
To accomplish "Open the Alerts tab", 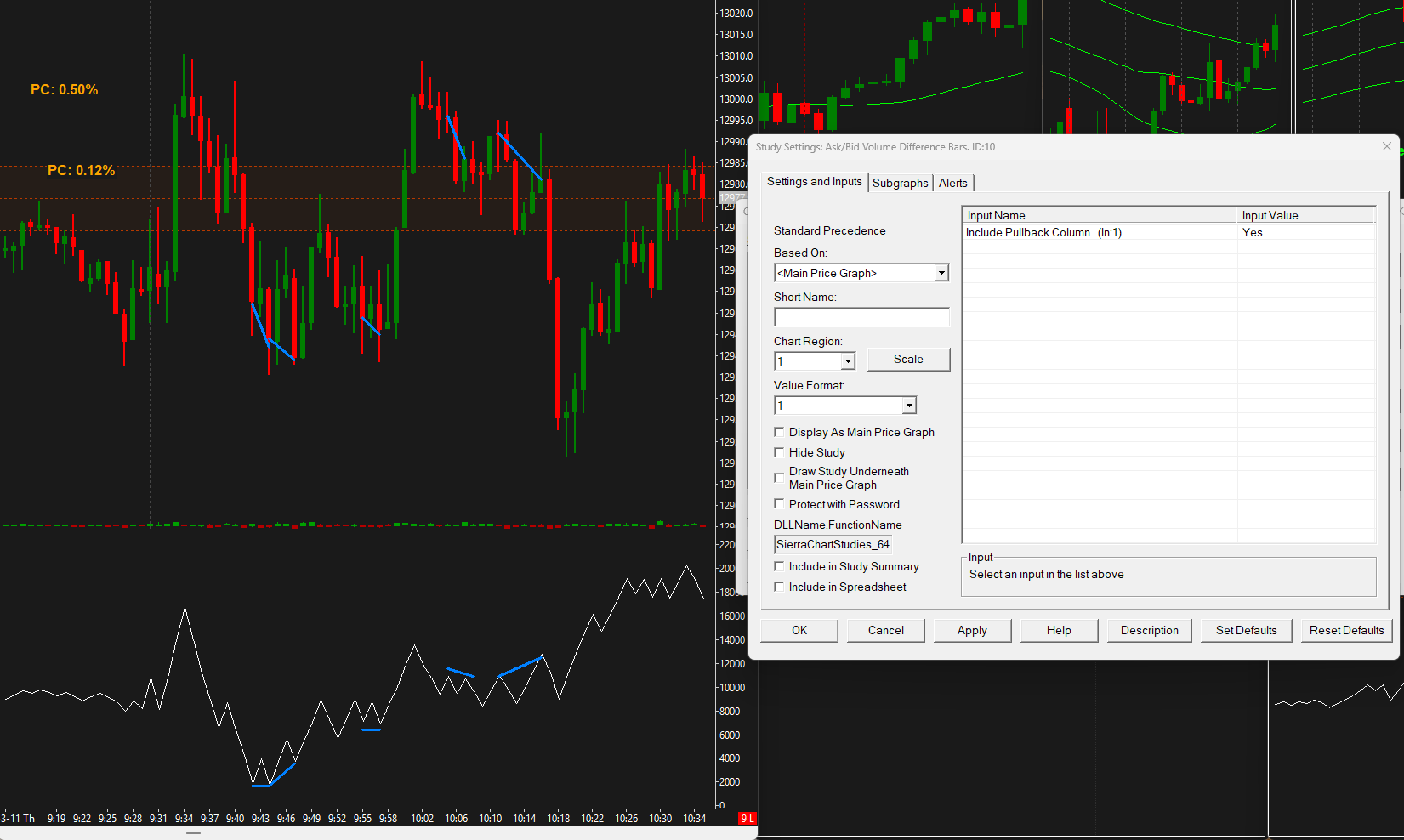I will (953, 183).
